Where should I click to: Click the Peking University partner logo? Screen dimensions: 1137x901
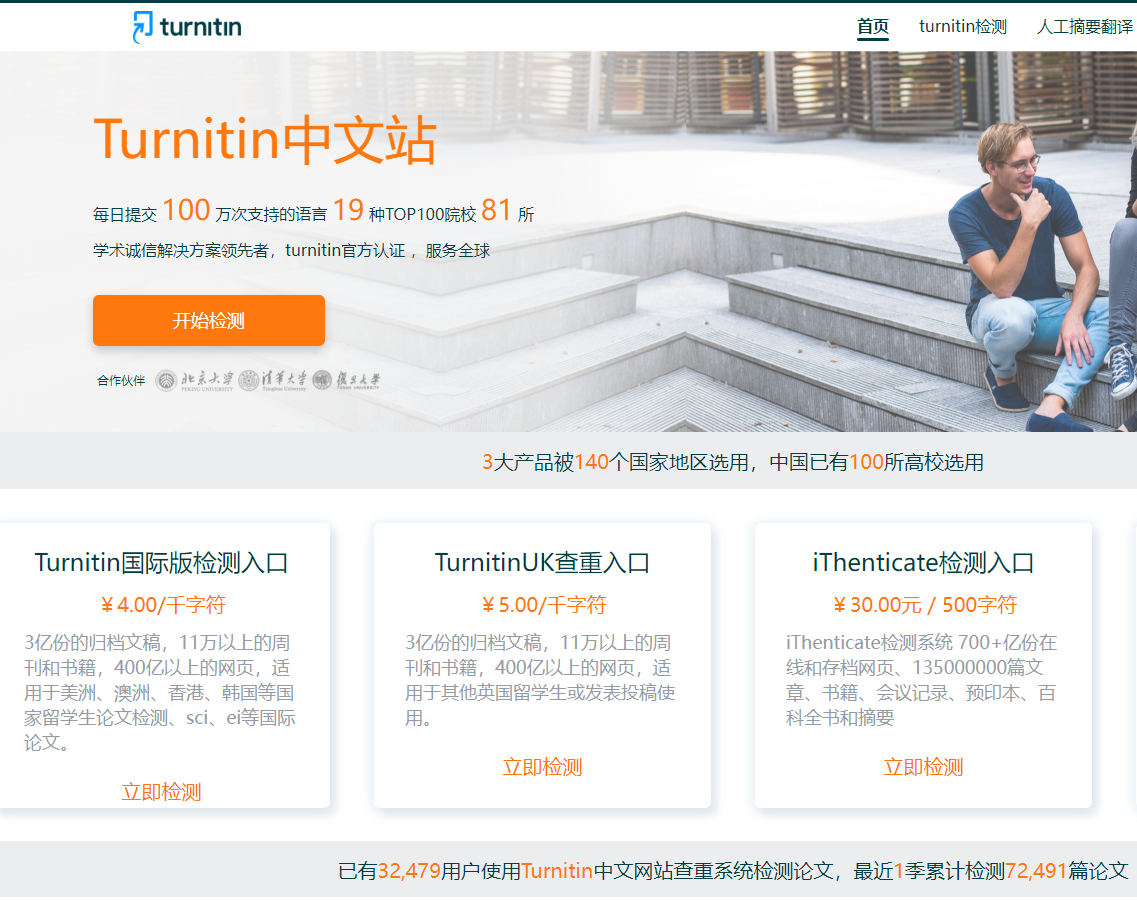pos(195,380)
